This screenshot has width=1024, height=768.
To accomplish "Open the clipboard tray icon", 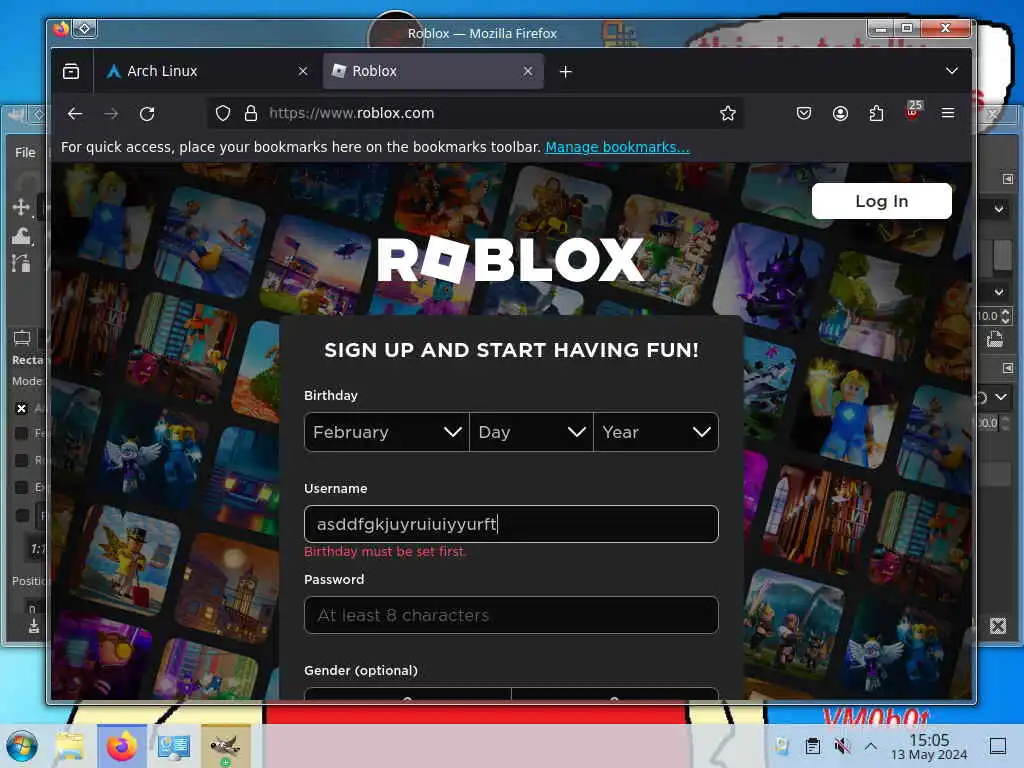I will pos(812,746).
